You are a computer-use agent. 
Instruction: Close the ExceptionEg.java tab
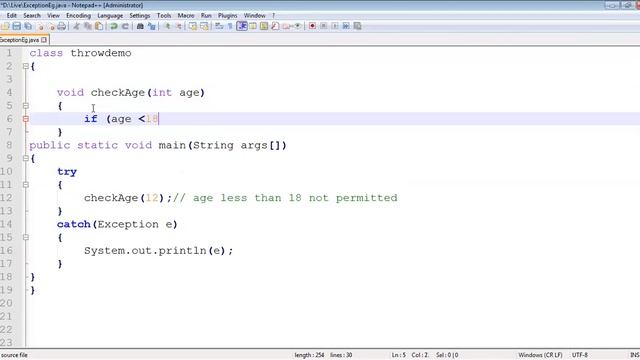[44, 40]
